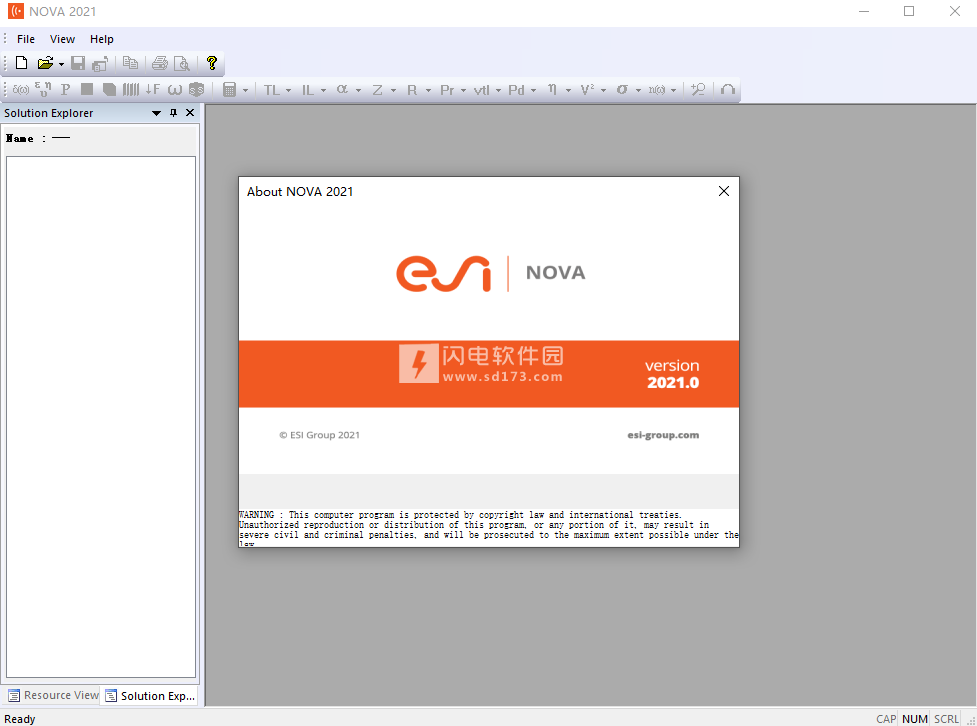This screenshot has width=977, height=726.
Task: Close the About NOVA 2021 dialog
Action: (723, 191)
